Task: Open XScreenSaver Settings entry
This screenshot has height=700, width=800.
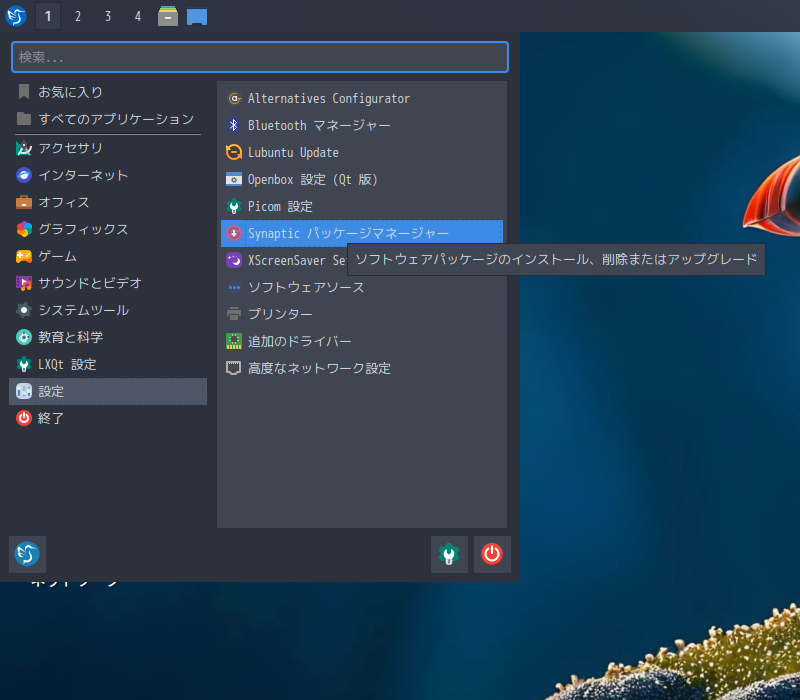Action: click(284, 261)
